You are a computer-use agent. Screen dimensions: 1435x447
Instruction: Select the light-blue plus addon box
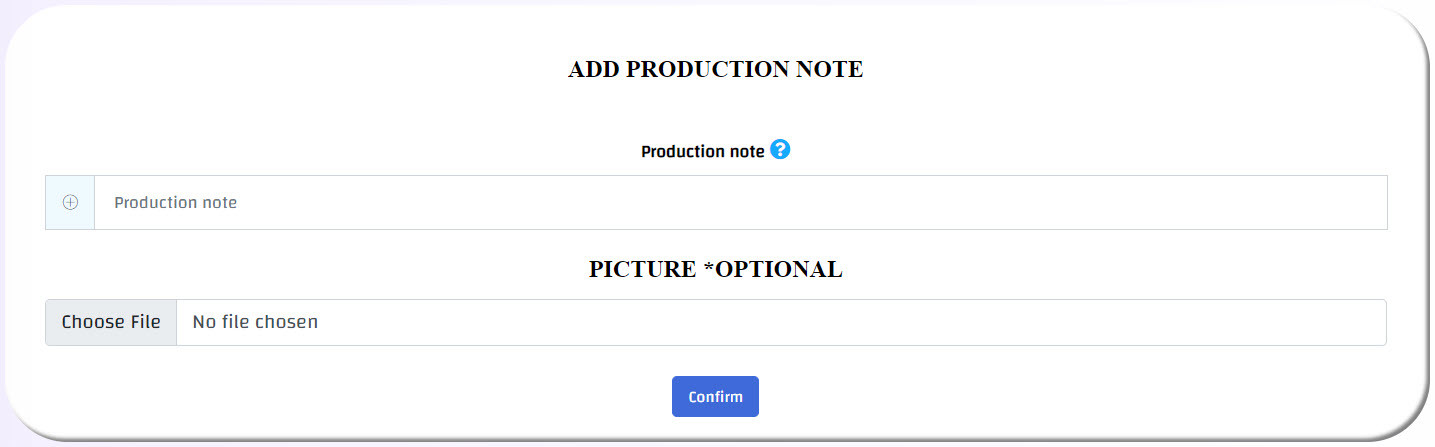[x=70, y=202]
